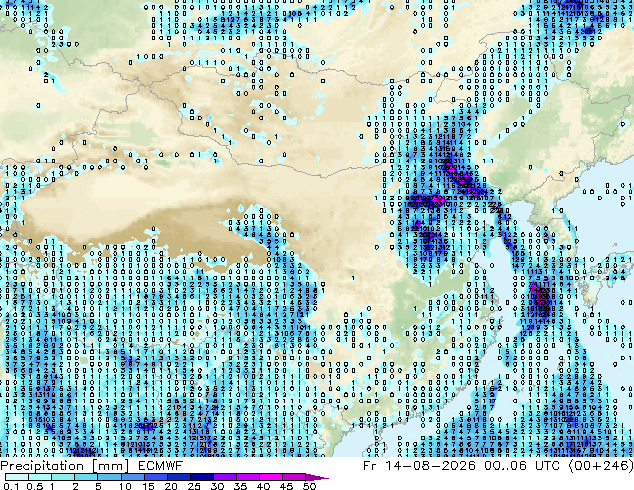Click the legend value '0.5'

click(x=35, y=486)
